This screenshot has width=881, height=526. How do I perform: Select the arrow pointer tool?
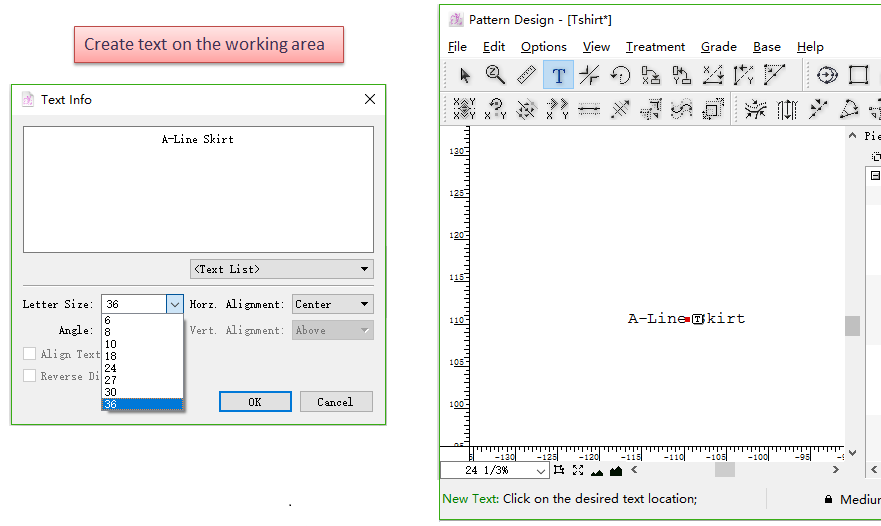465,75
